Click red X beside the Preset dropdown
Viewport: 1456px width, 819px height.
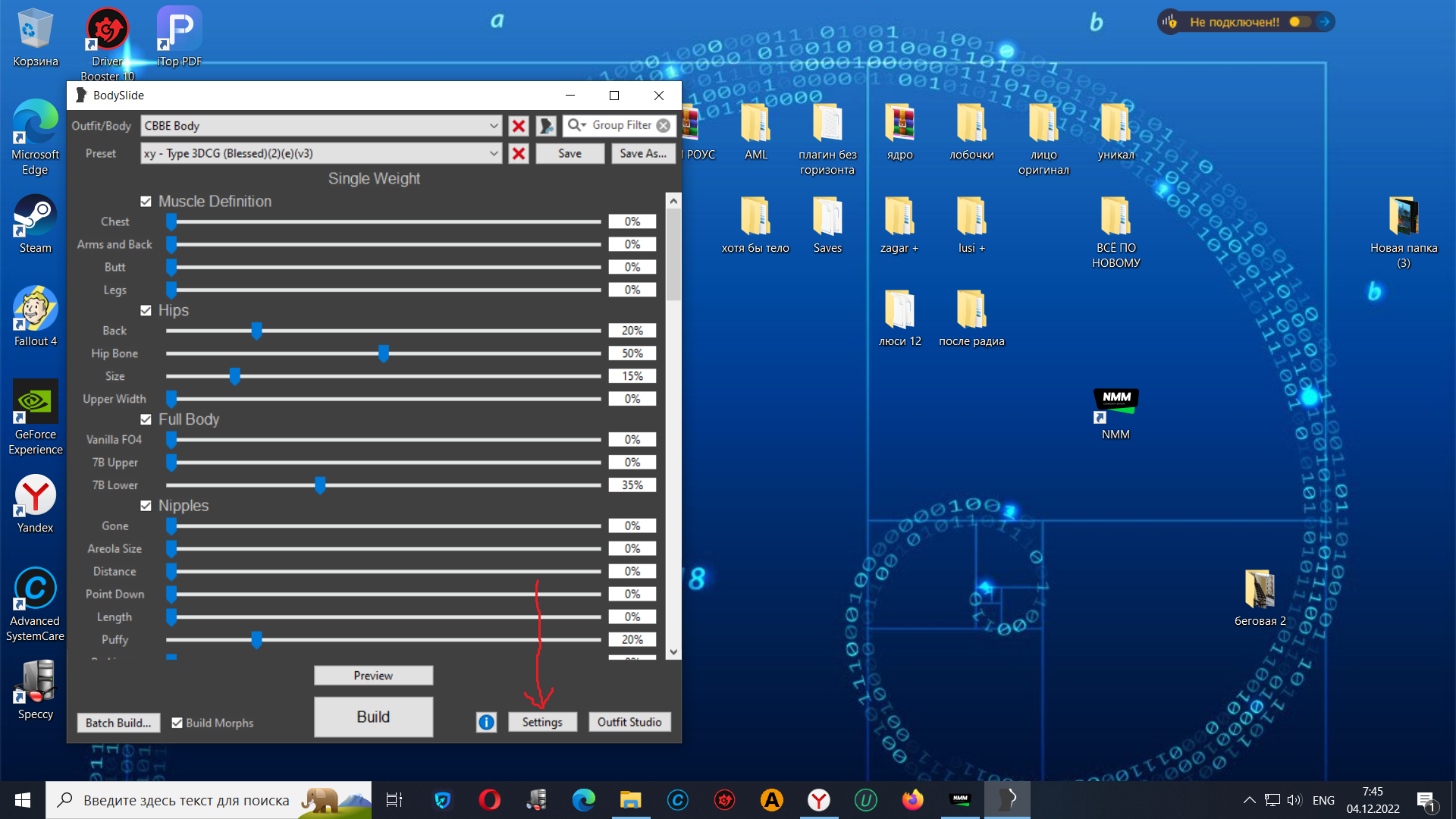pyautogui.click(x=519, y=154)
